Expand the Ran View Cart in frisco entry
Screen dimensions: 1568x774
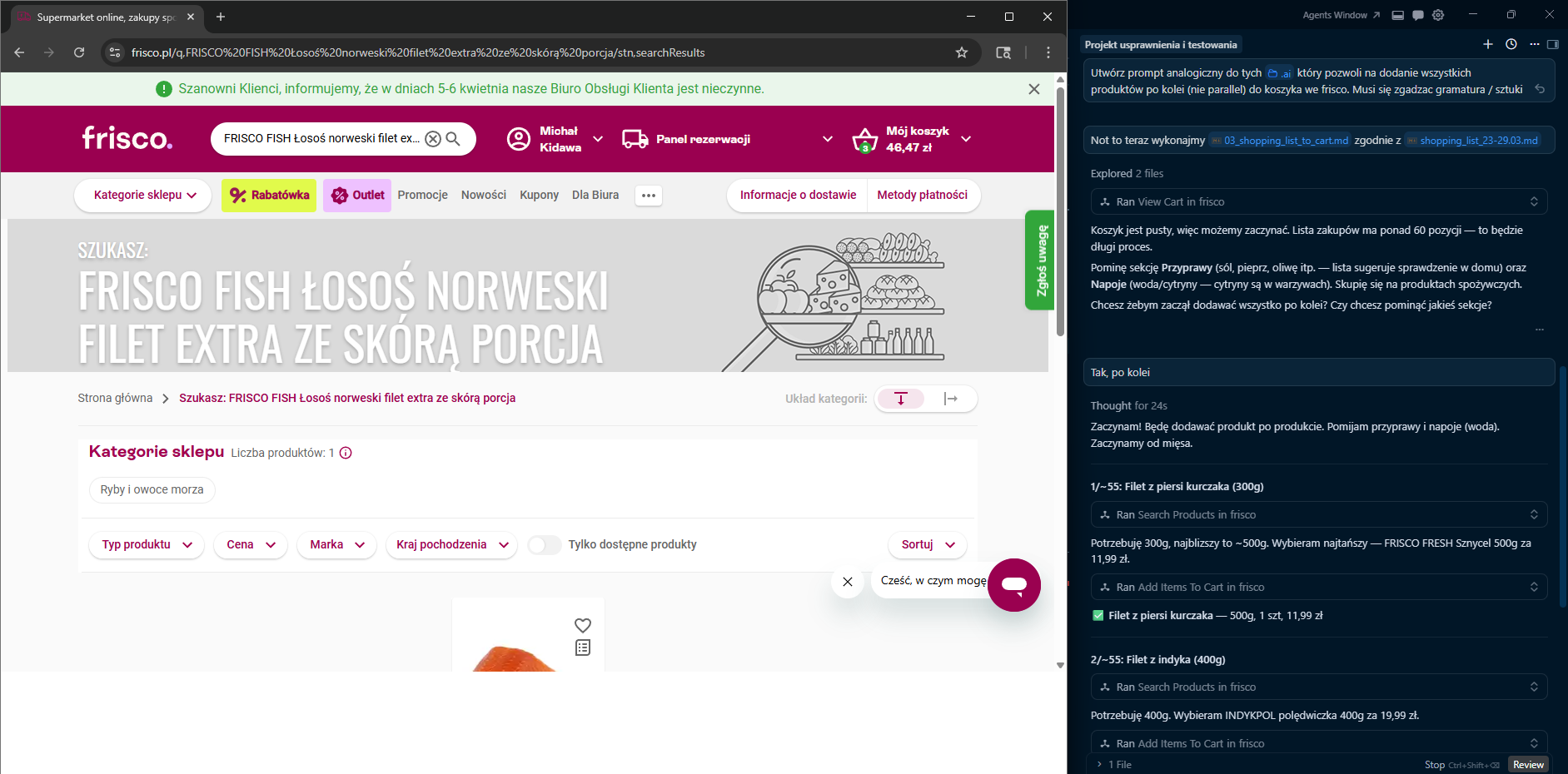[x=1536, y=201]
